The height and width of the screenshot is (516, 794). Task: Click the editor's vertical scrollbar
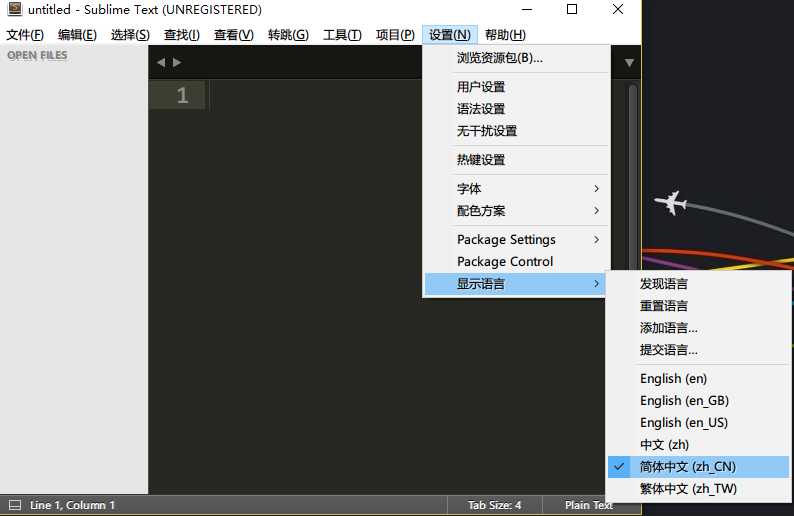coord(632,177)
